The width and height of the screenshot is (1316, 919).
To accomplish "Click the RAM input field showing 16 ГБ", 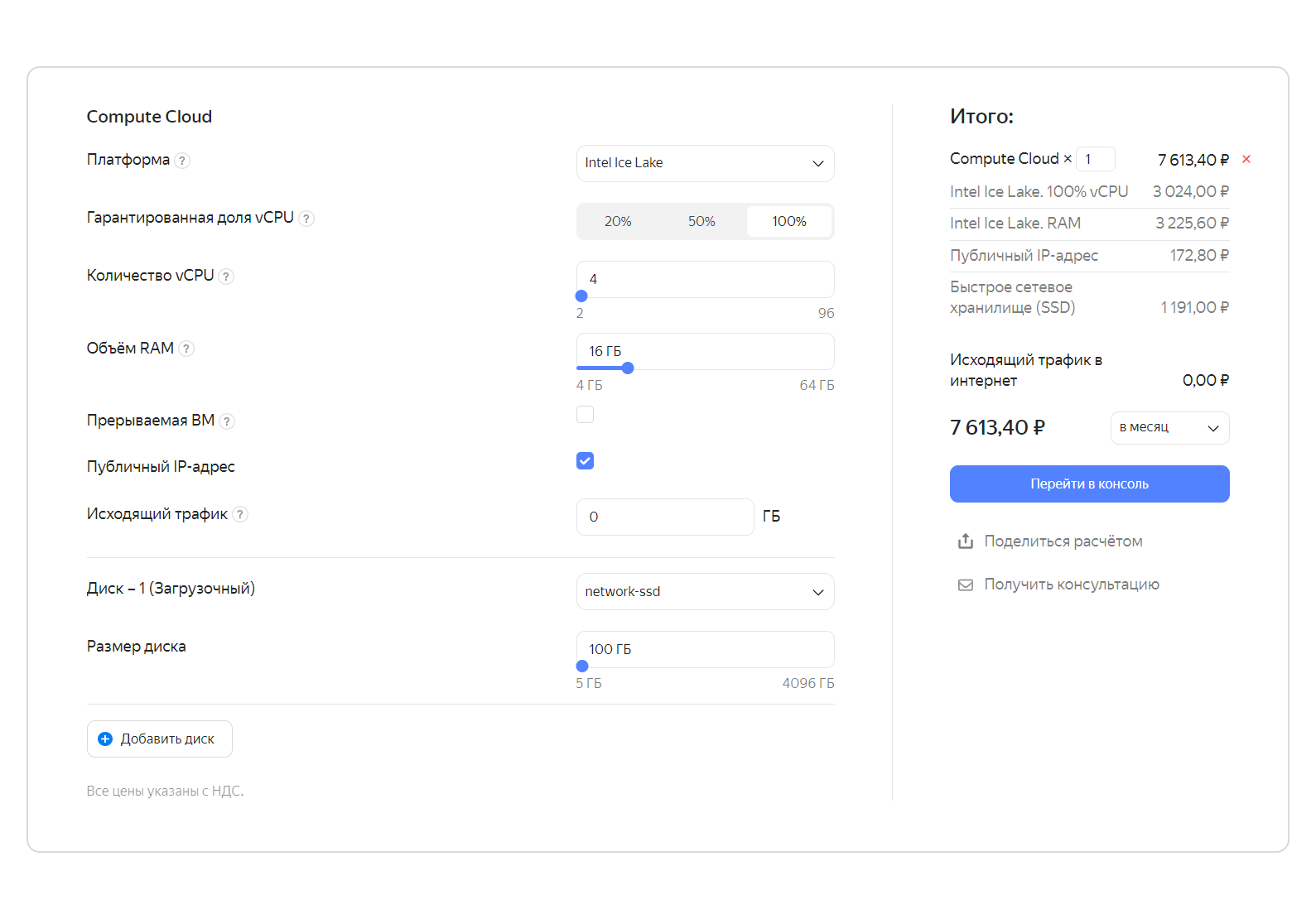I will [706, 351].
